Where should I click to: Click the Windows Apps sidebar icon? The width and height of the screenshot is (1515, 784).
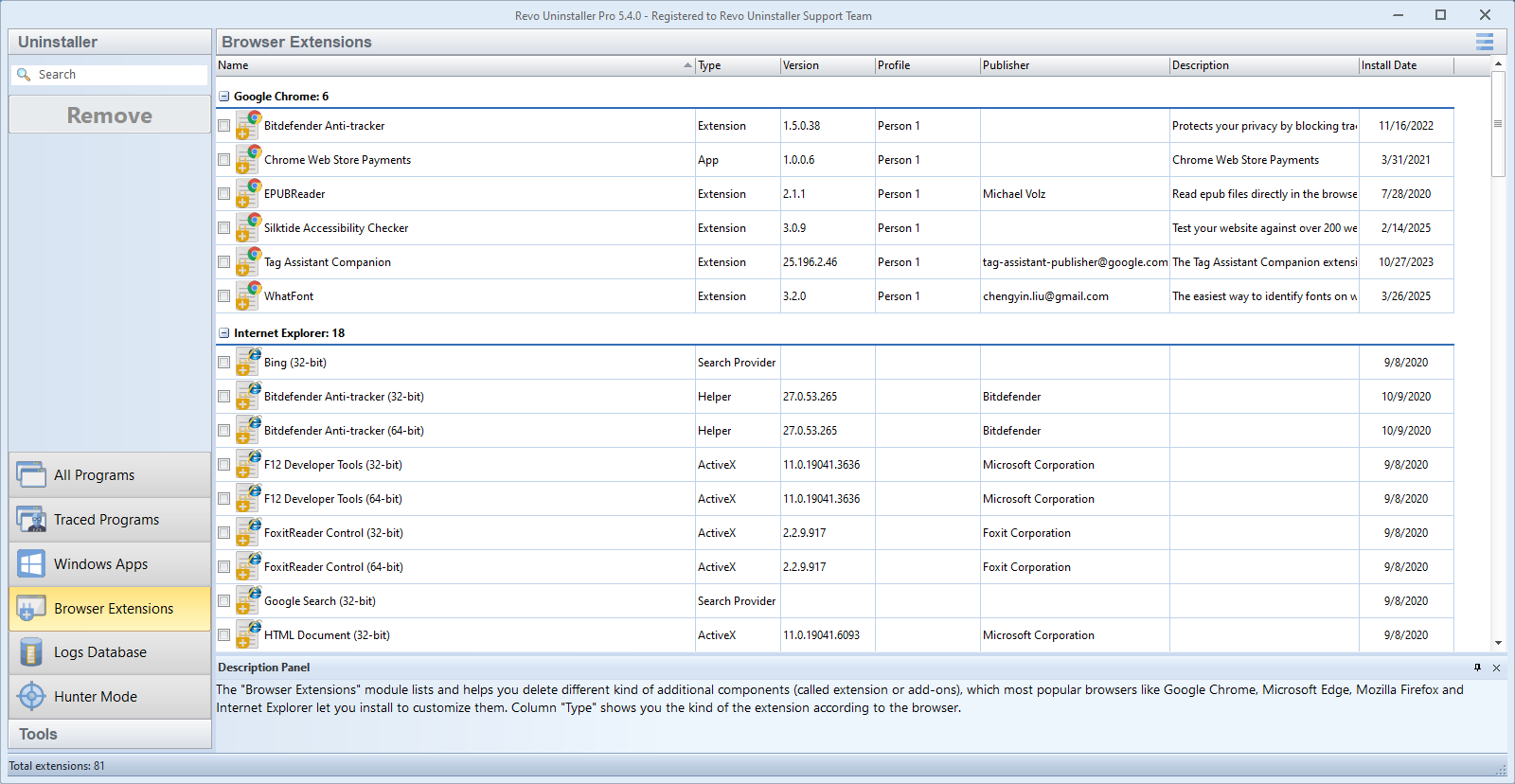(x=30, y=563)
